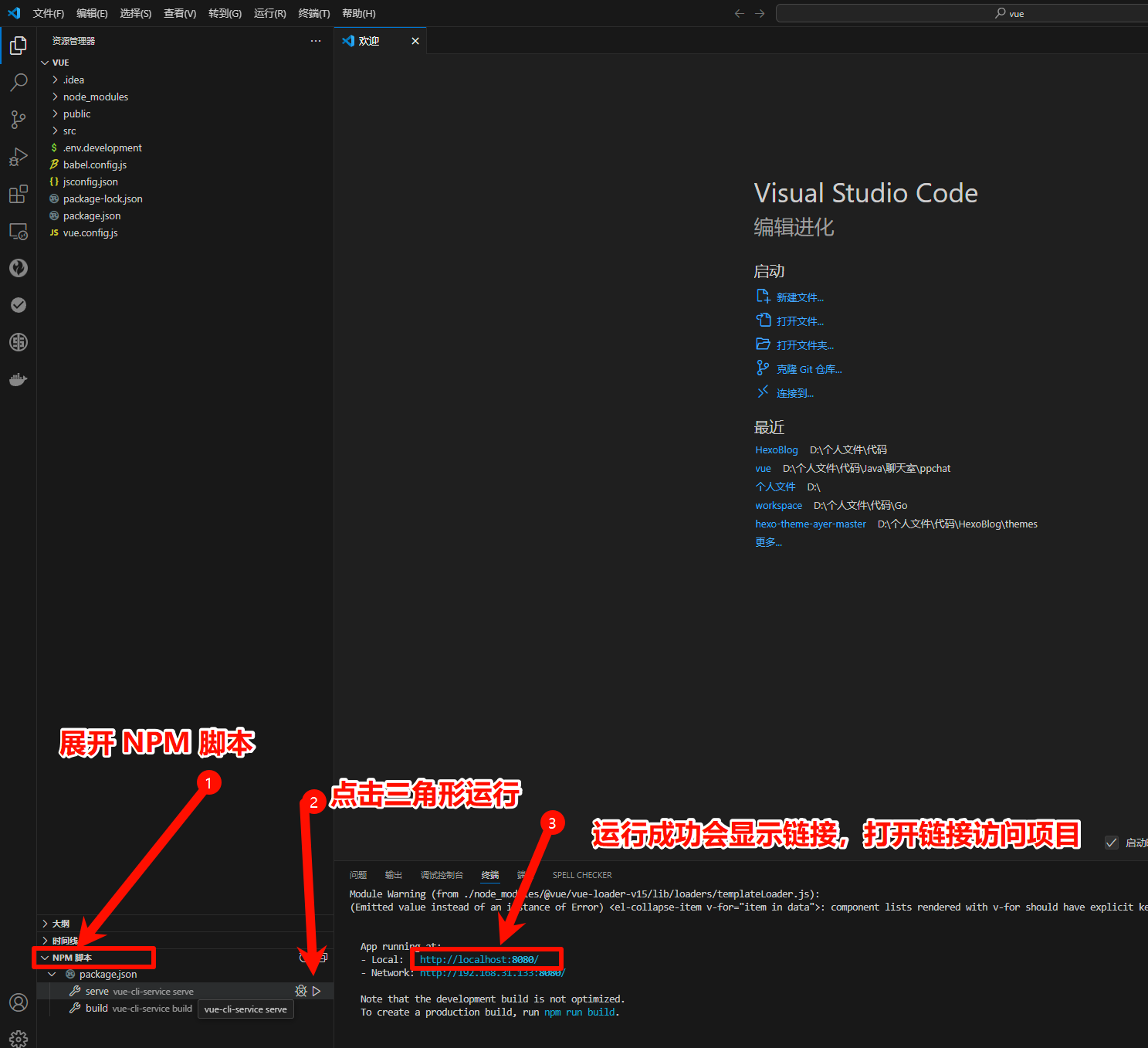Viewport: 1148px width, 1048px height.
Task: Open the 转到(G) menu
Action: (225, 13)
